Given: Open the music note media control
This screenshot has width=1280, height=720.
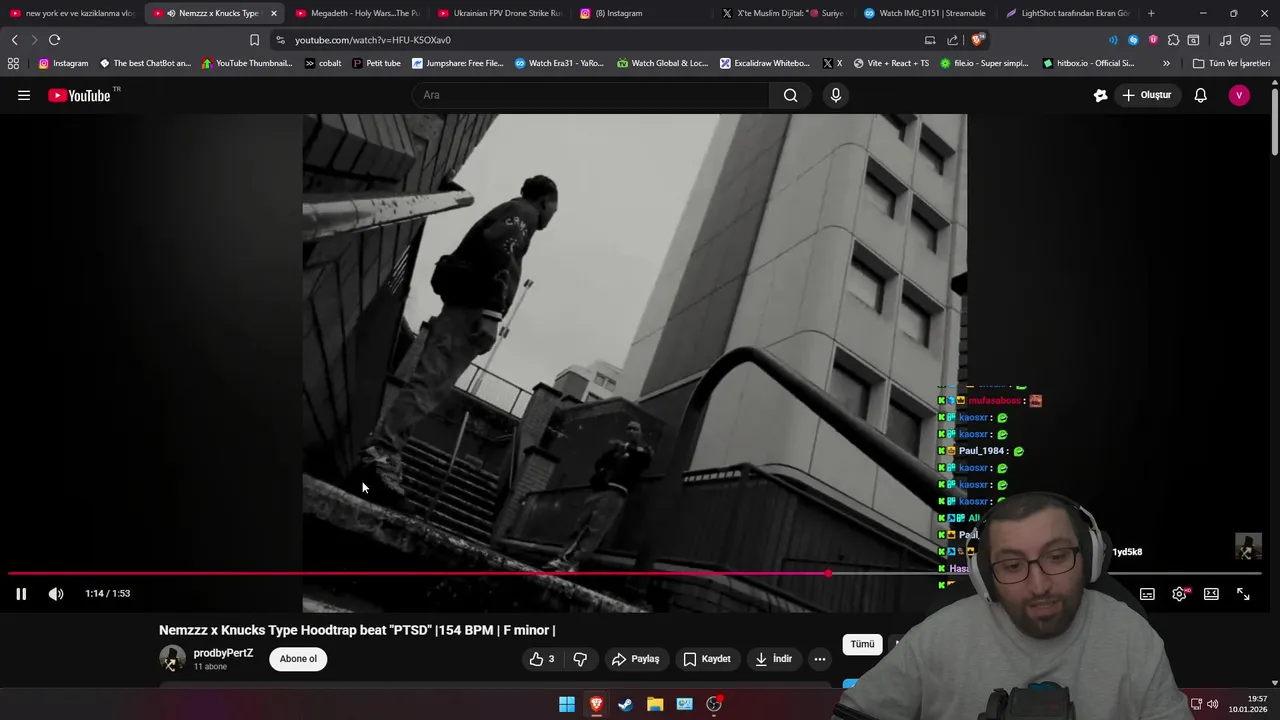Looking at the screenshot, I should tap(1225, 40).
